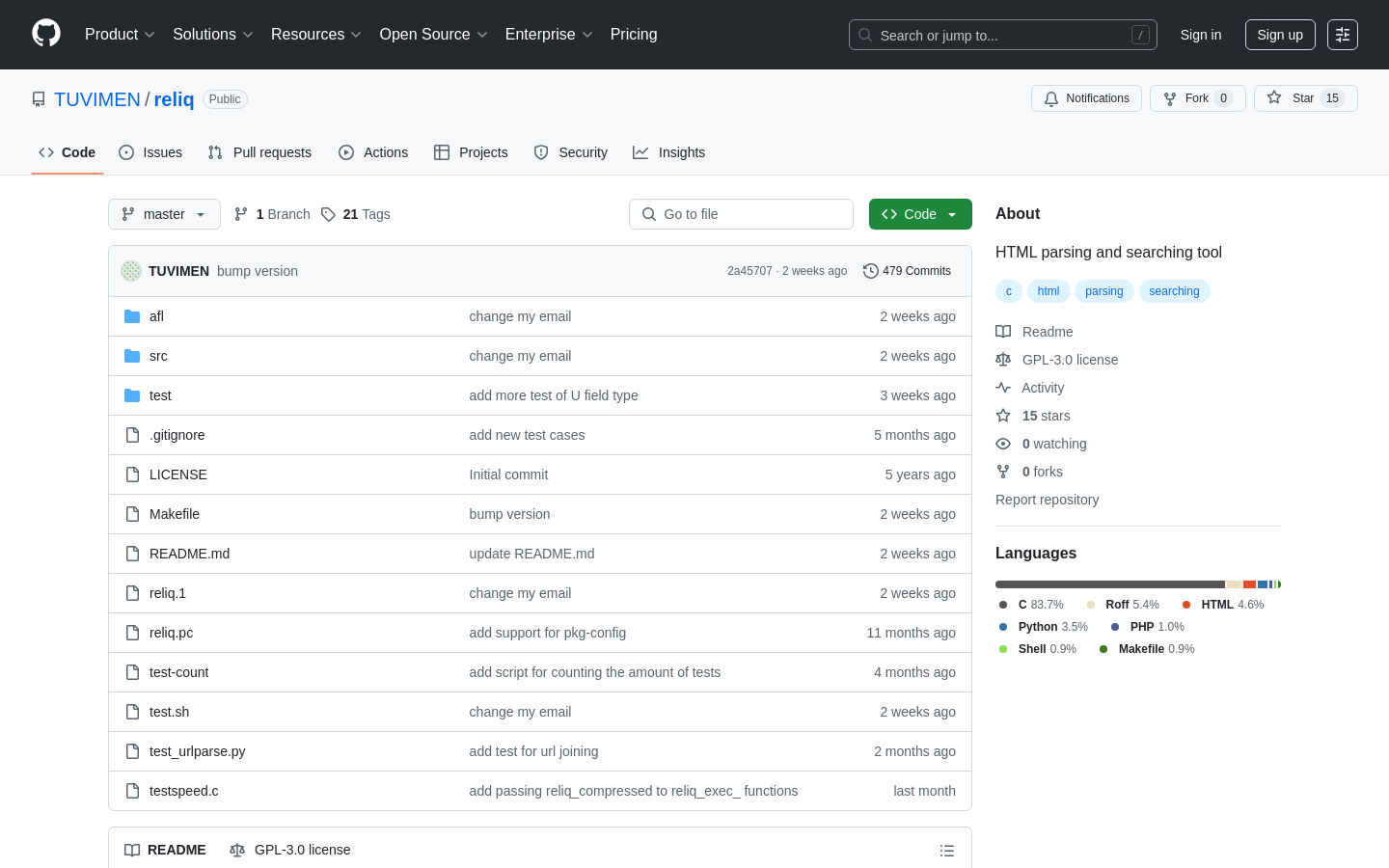Click the src folder icon
Image resolution: width=1389 pixels, height=868 pixels.
point(132,356)
